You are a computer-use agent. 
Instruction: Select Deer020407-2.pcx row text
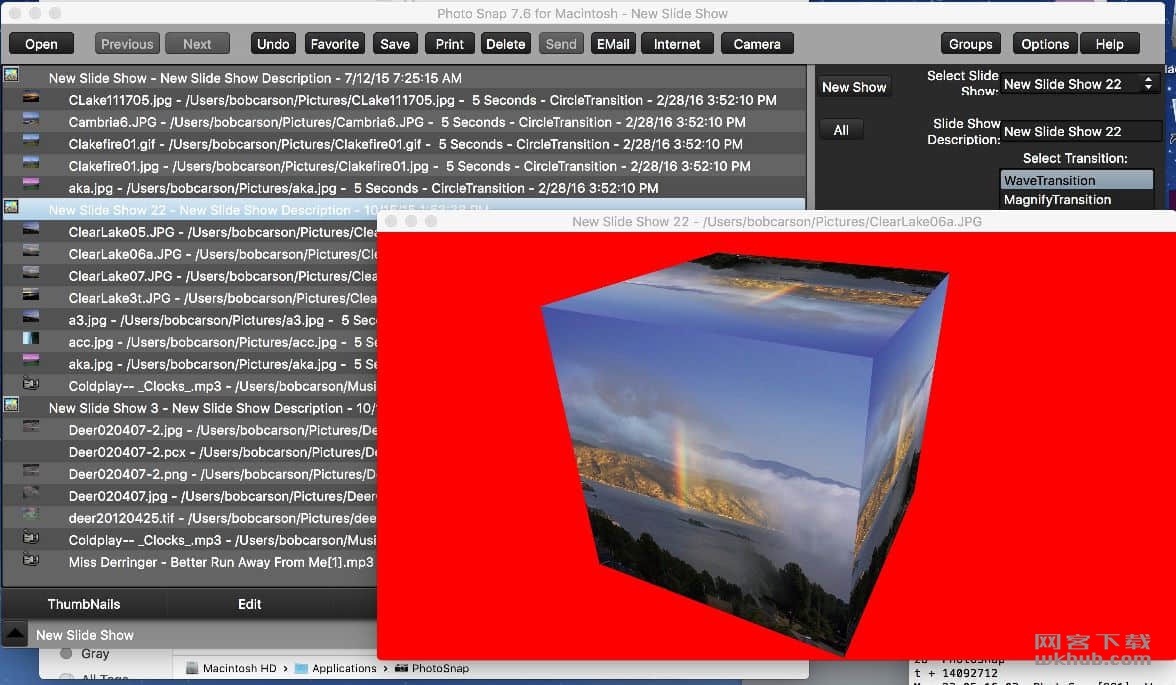pos(222,452)
